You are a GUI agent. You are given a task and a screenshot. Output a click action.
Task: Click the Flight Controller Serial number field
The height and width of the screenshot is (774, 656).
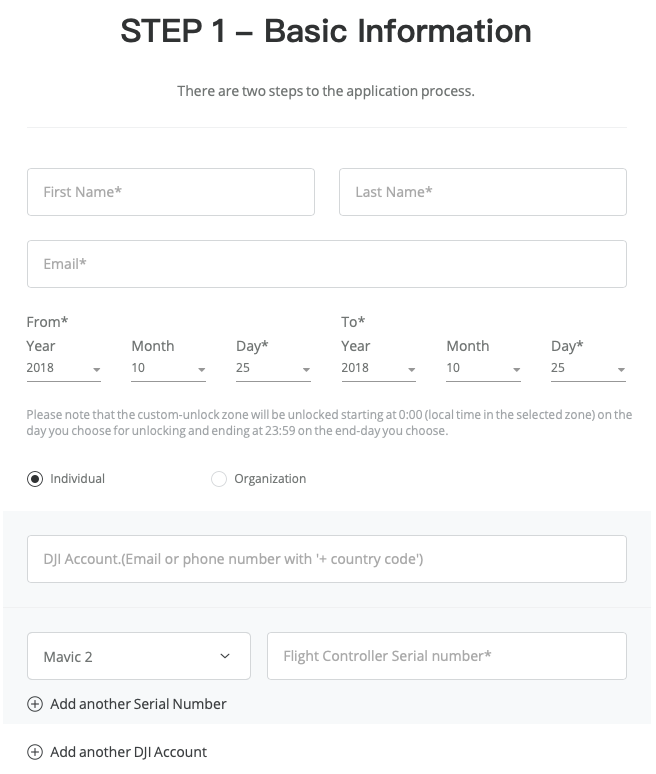(x=447, y=656)
